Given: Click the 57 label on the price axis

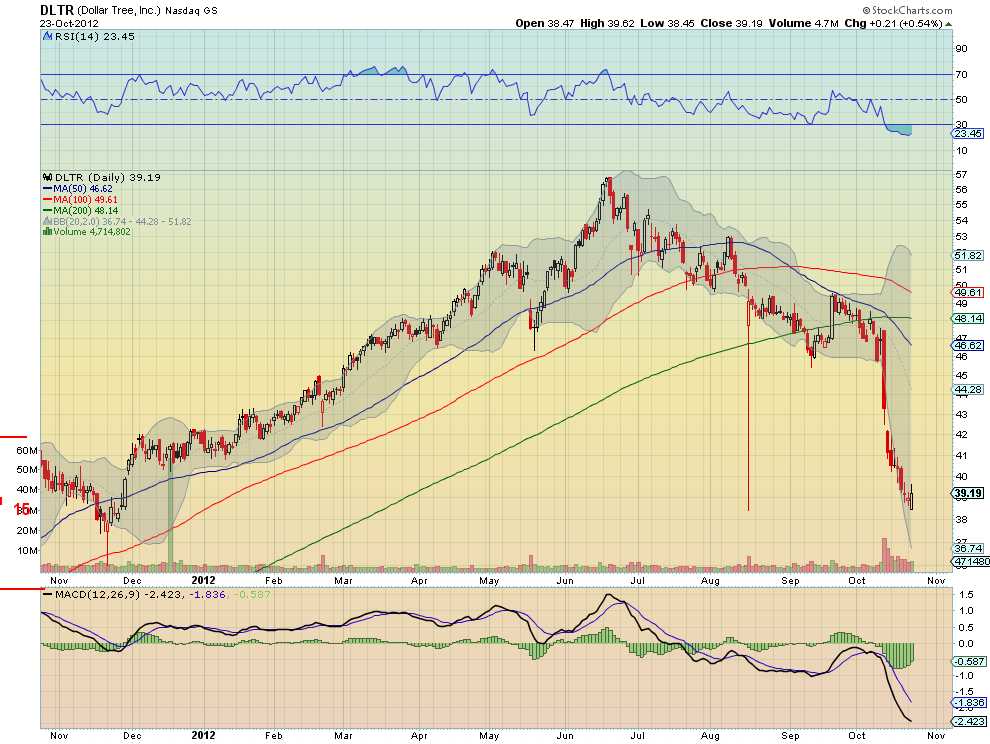Looking at the screenshot, I should coord(961,174).
